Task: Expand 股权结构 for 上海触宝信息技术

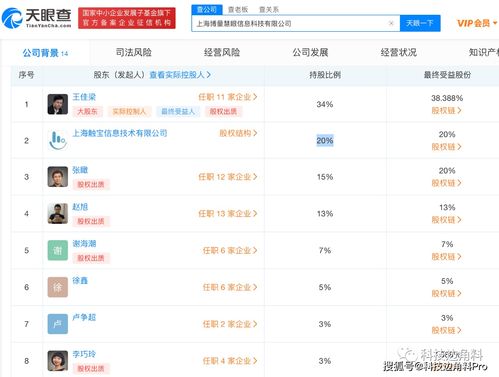Action: coord(238,133)
